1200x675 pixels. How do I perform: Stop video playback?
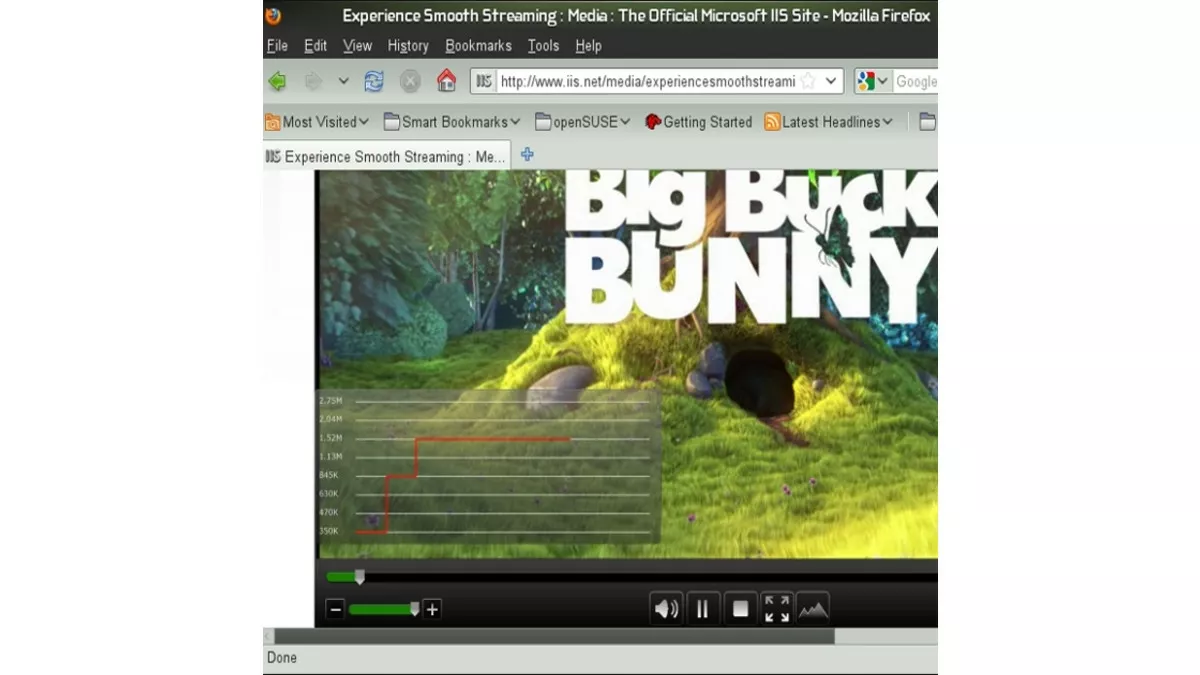(x=740, y=608)
